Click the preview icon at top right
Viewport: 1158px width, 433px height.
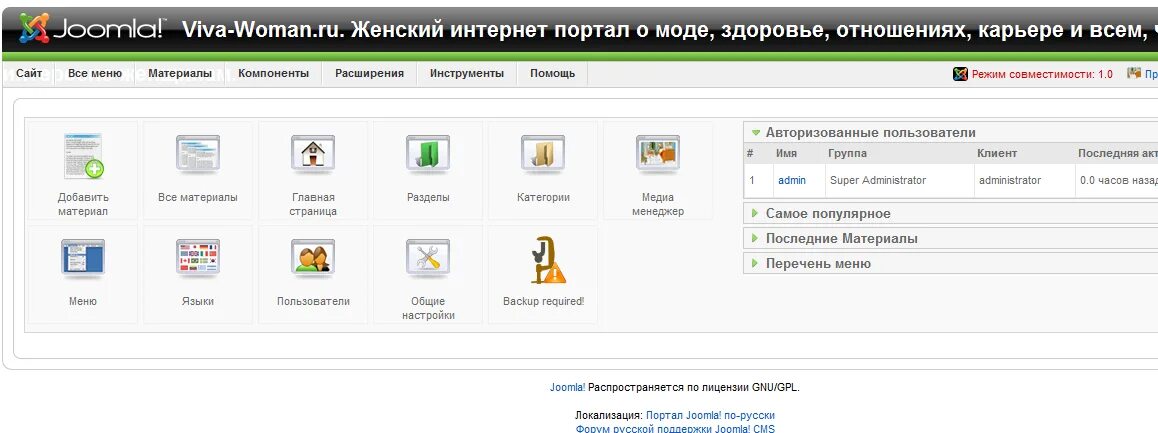coord(1134,73)
